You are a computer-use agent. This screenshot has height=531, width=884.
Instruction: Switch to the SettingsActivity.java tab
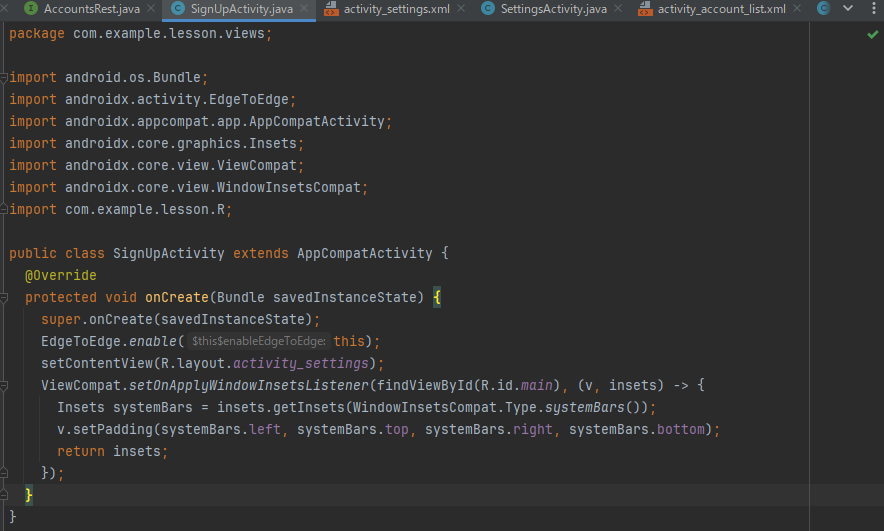pos(553,9)
